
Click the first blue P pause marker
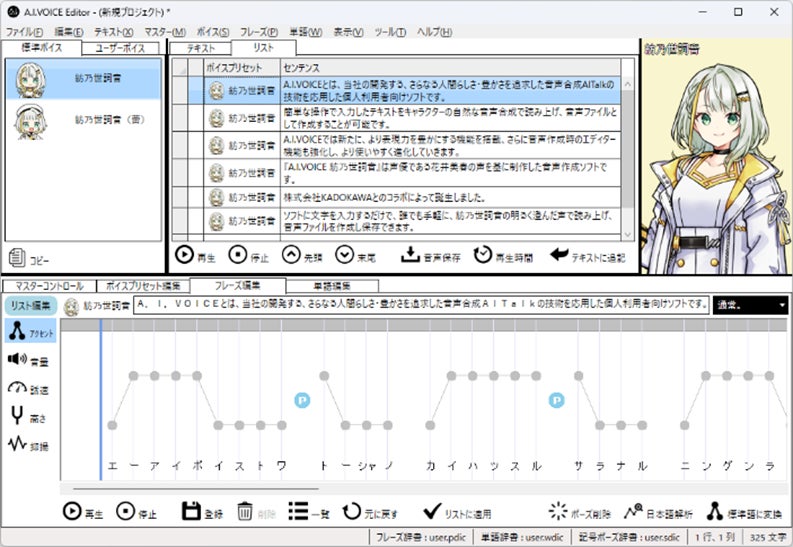(x=302, y=400)
